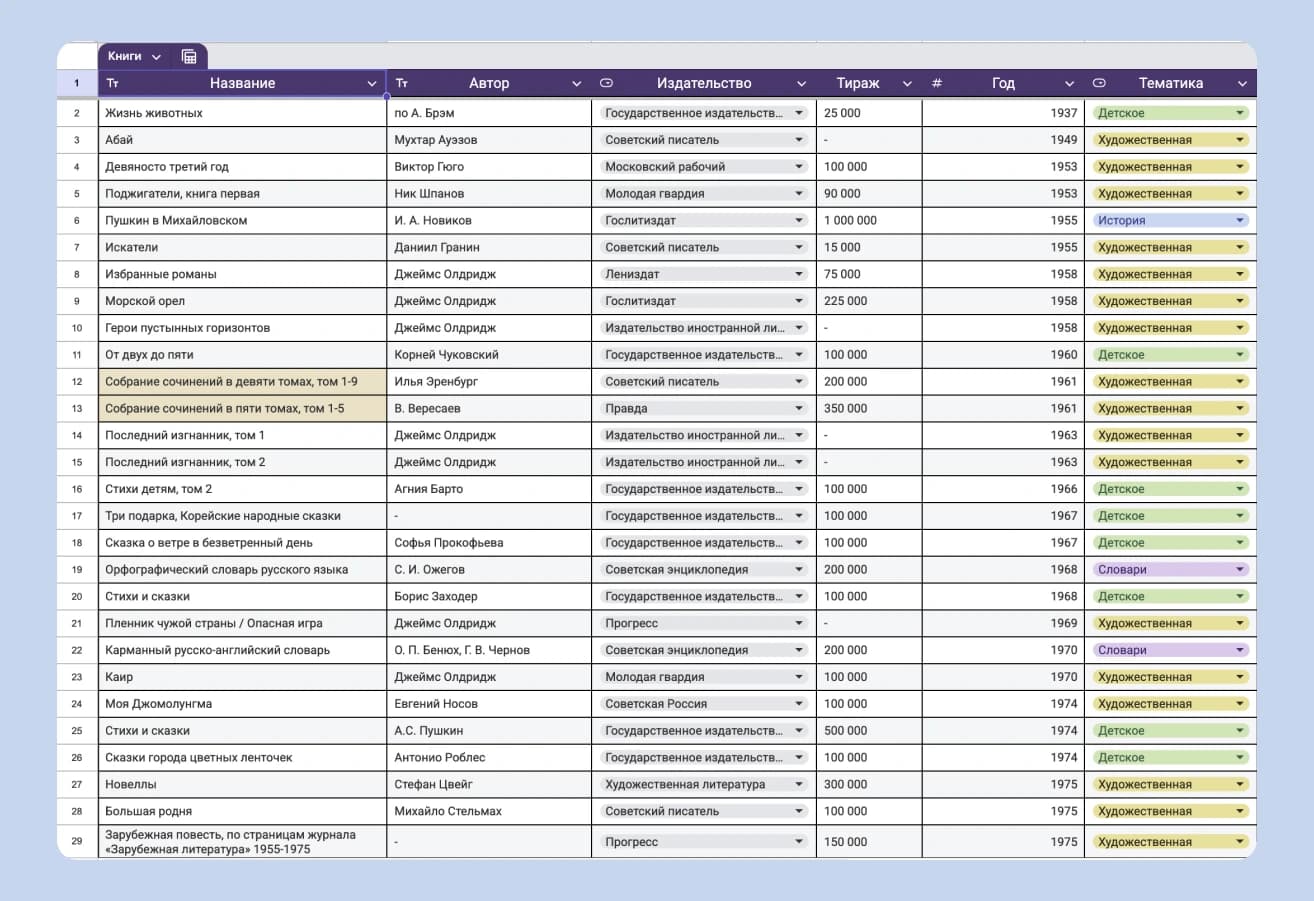This screenshot has width=1314, height=901.
Task: Select row 12 via its row number
Action: click(77, 381)
